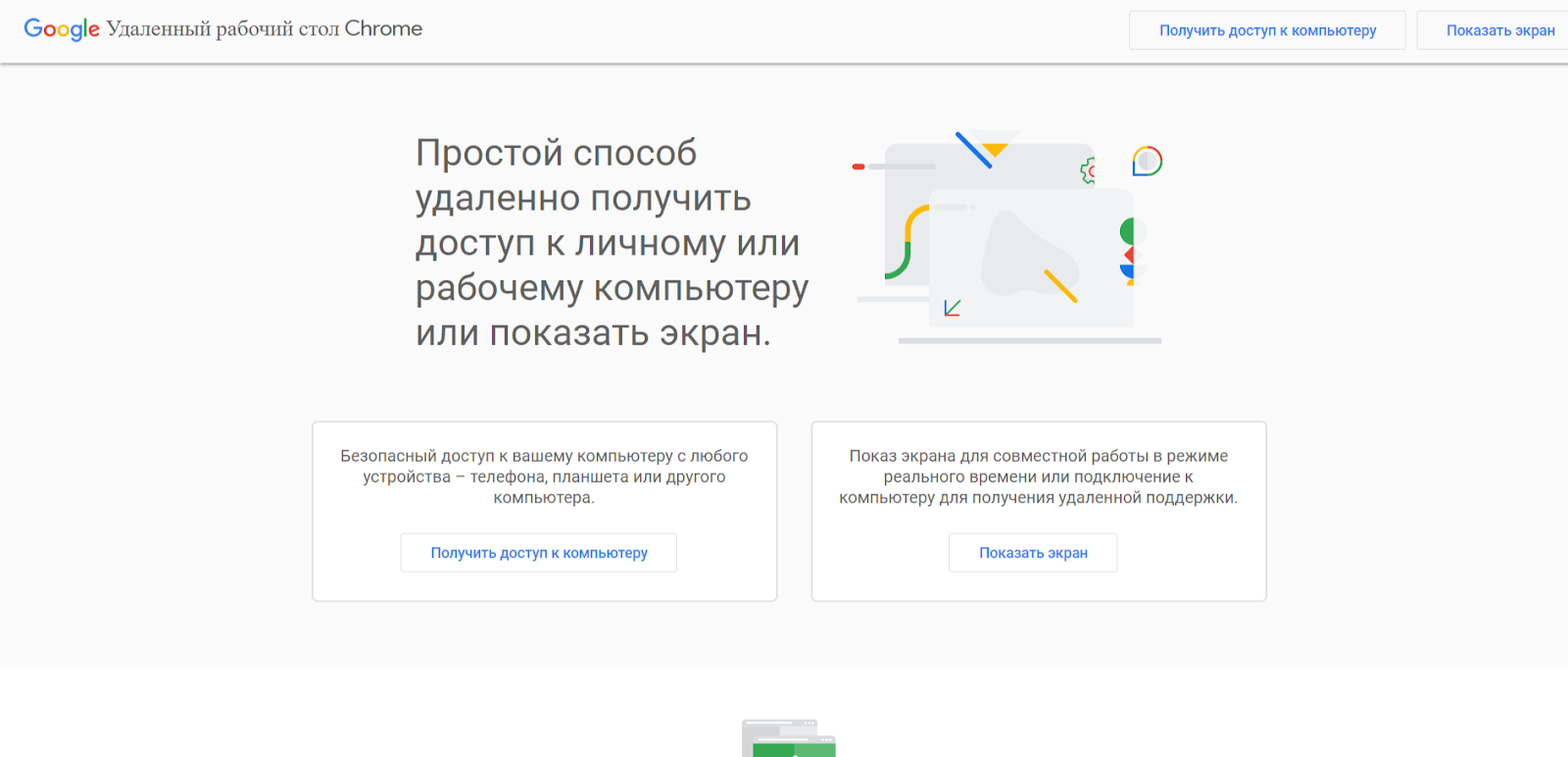The image size is (1568, 757).
Task: Click the blue diagonal line in the illustration
Action: [973, 150]
